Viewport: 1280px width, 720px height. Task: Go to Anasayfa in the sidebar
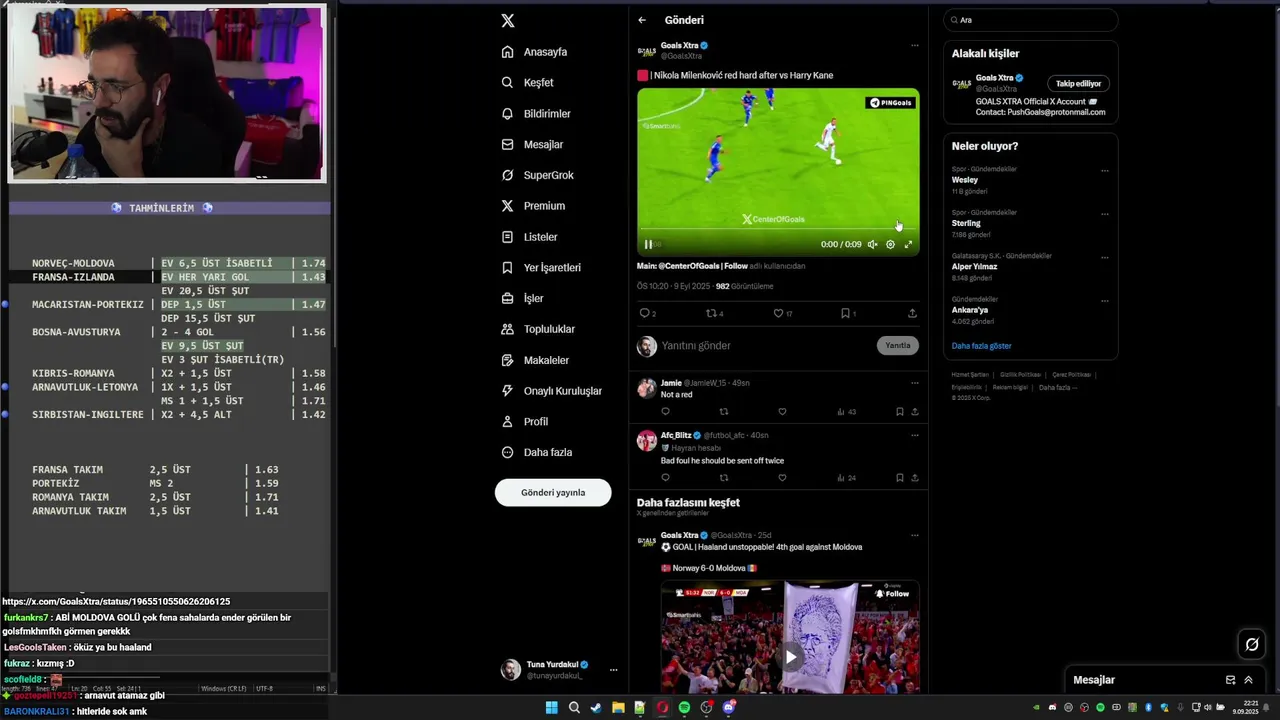[535, 52]
